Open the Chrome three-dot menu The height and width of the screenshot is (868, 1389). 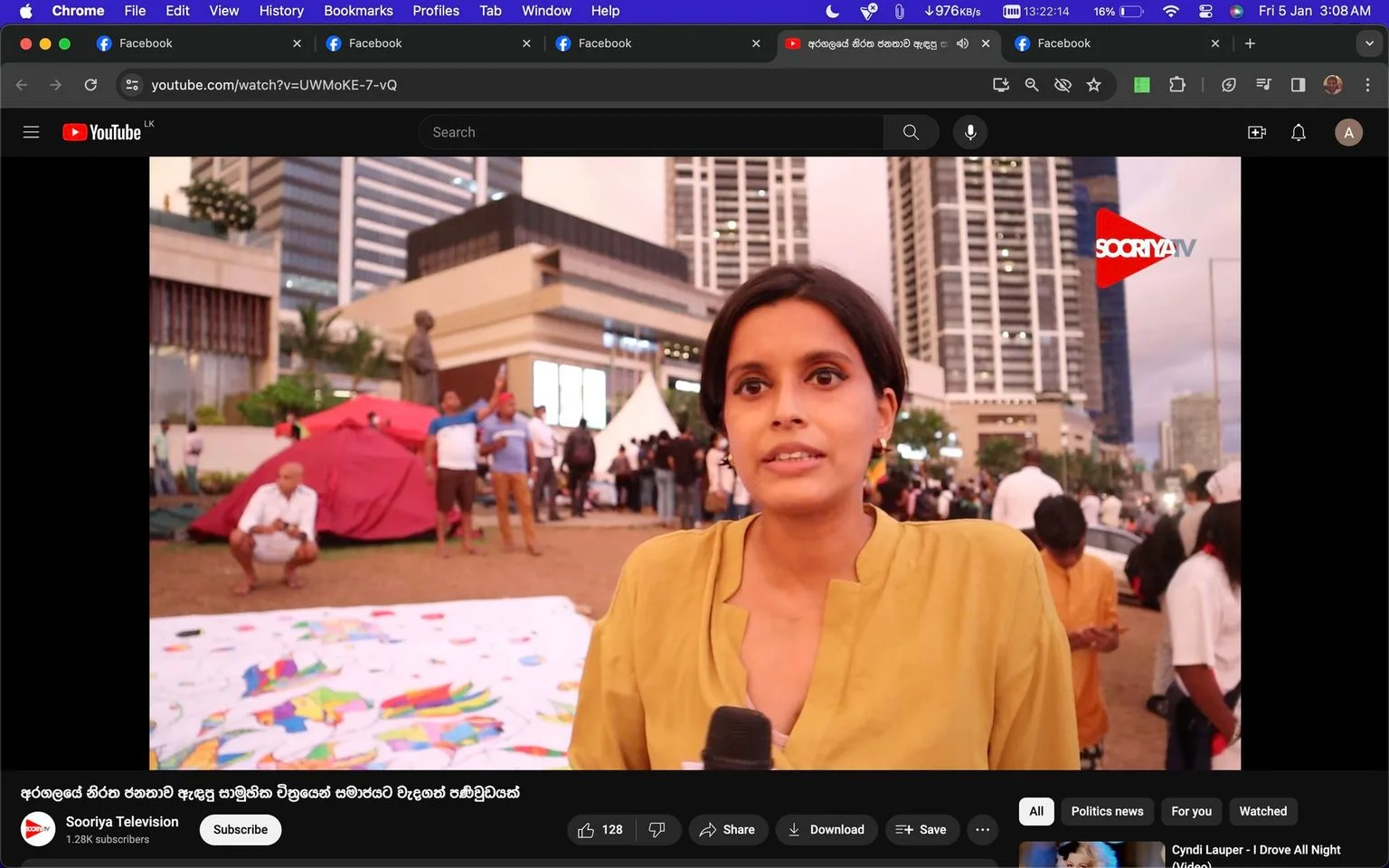pos(1367,85)
